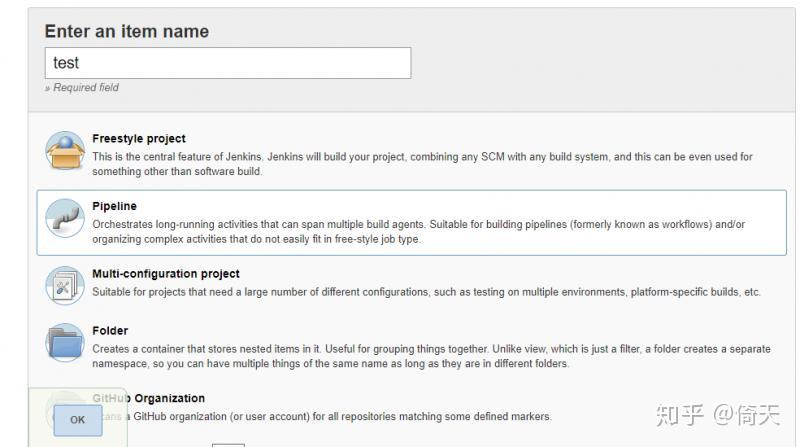Click the Required field hint text
Screen dimensions: 800x447
pyautogui.click(x=82, y=88)
